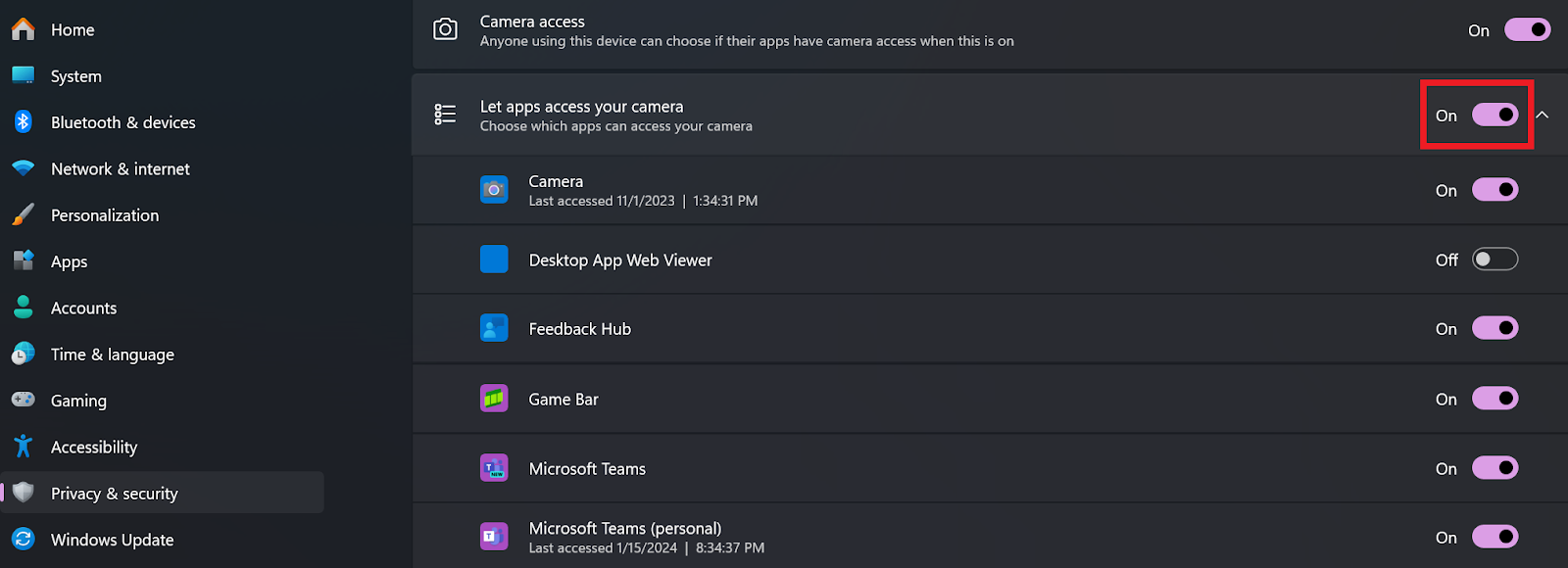Turn off the main Camera access toggle

tap(1527, 30)
